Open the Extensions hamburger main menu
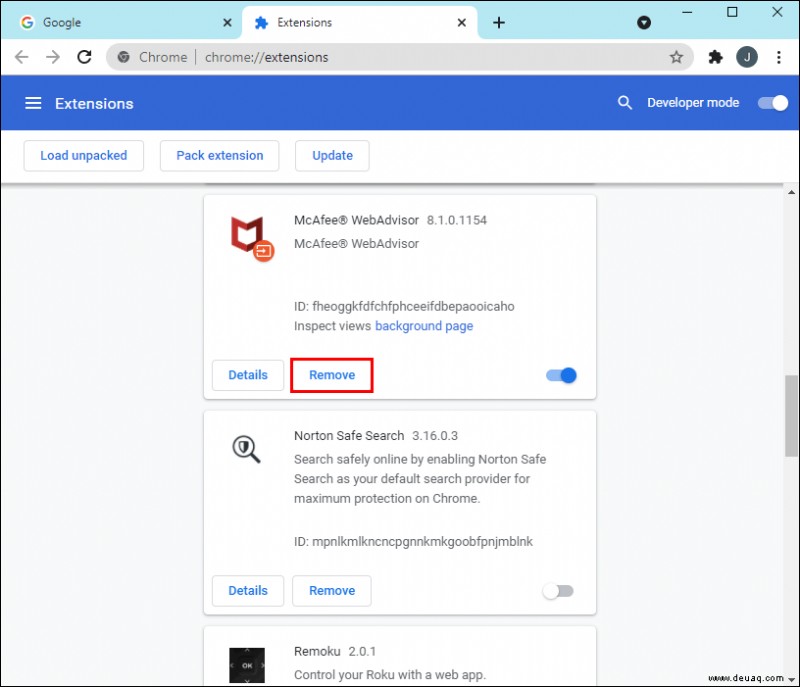800x687 pixels. (x=33, y=103)
